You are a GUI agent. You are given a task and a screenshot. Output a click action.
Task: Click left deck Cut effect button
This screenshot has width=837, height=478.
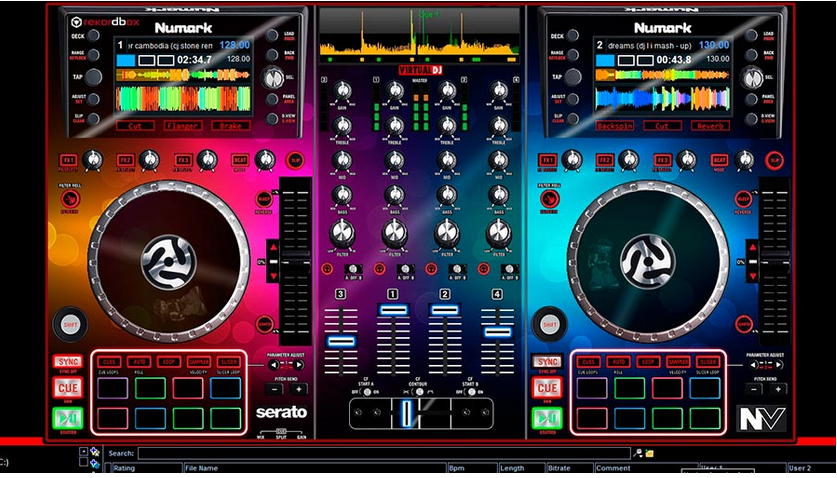pos(135,126)
